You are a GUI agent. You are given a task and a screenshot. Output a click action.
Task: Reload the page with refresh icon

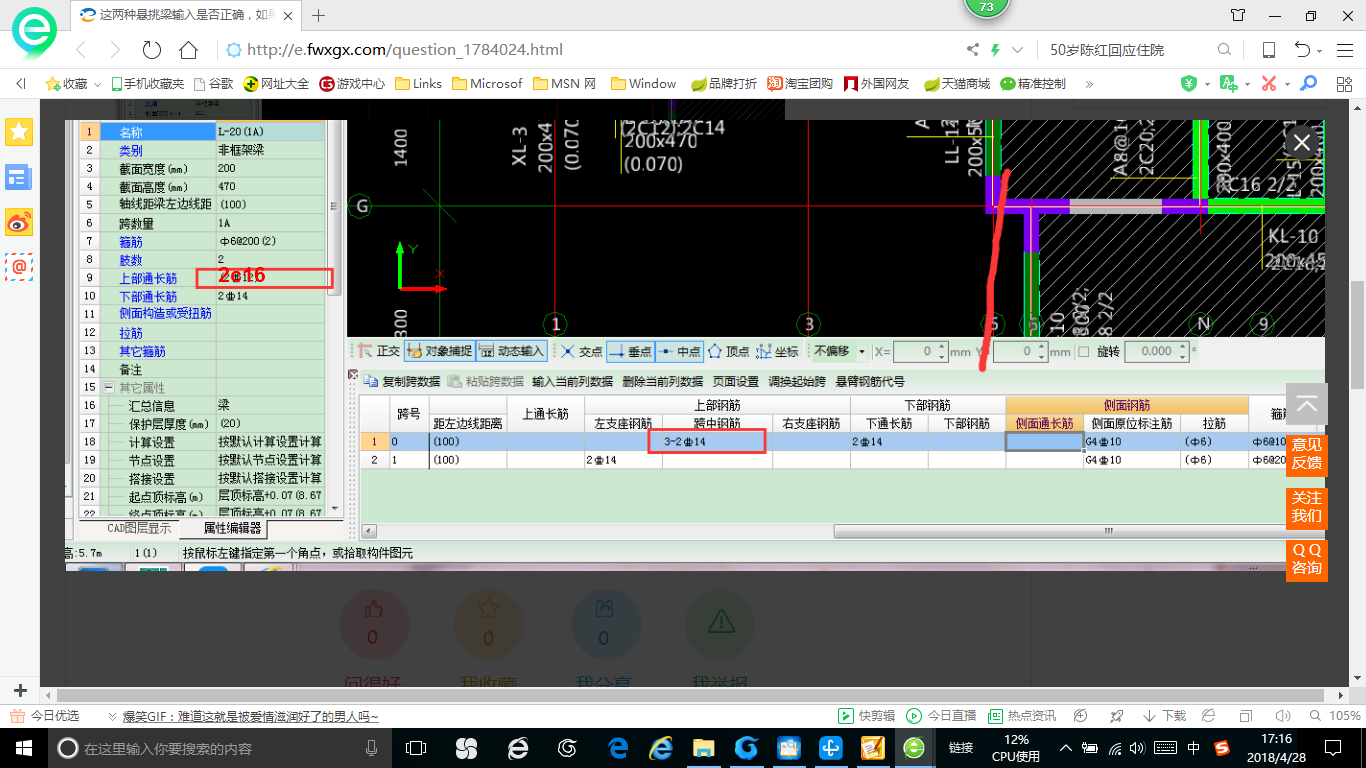(x=152, y=50)
